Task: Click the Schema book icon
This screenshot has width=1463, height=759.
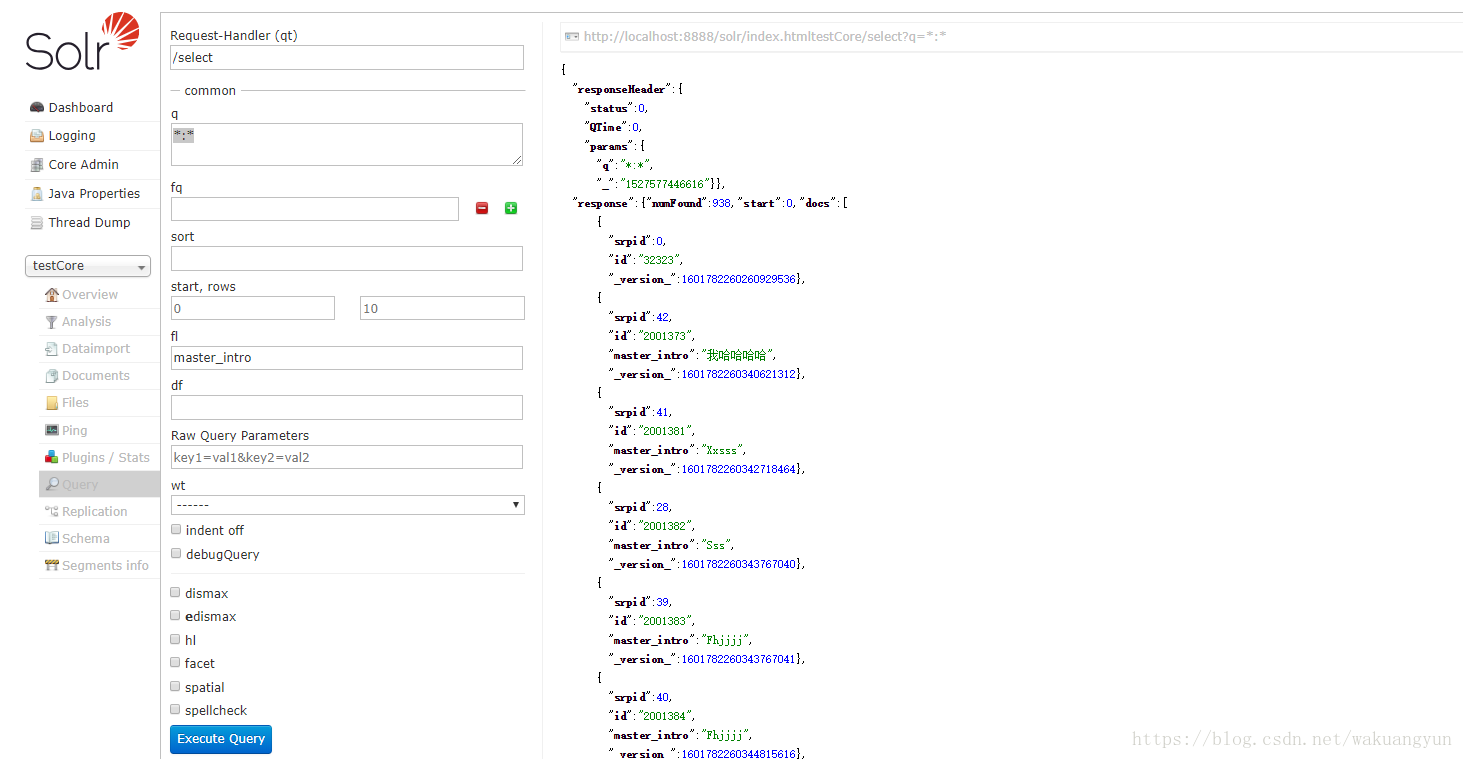Action: tap(52, 538)
